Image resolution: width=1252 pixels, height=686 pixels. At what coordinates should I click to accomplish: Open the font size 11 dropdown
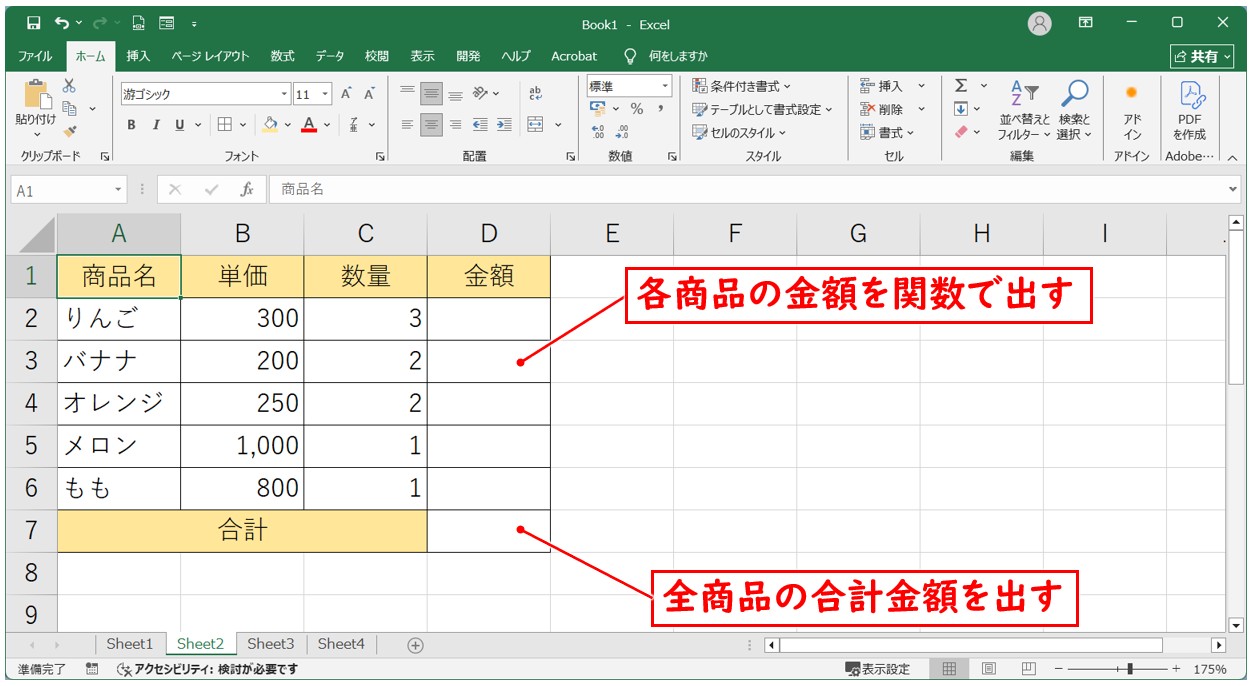click(327, 94)
